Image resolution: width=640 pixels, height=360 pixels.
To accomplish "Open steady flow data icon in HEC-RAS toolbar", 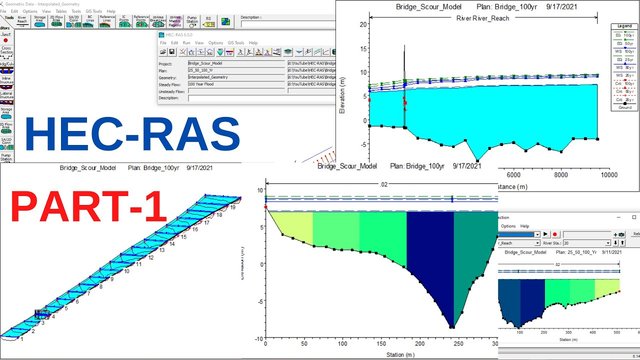I will tap(191, 52).
